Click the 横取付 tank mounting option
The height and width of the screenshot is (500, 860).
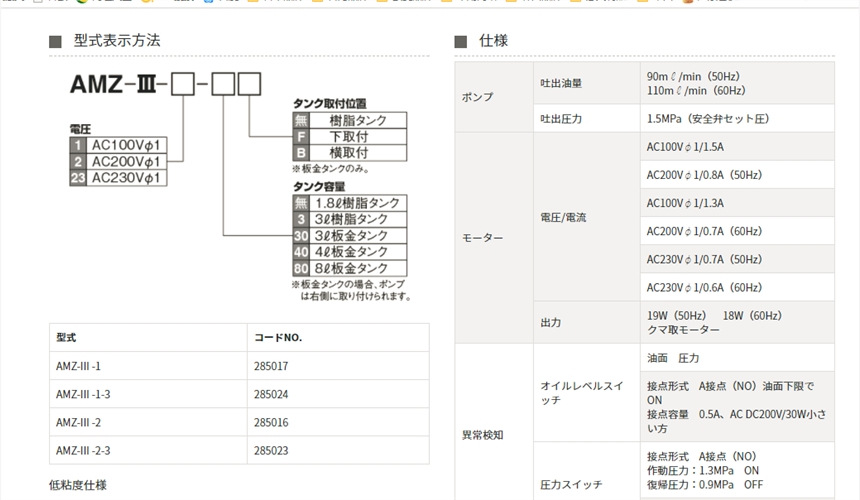click(349, 153)
